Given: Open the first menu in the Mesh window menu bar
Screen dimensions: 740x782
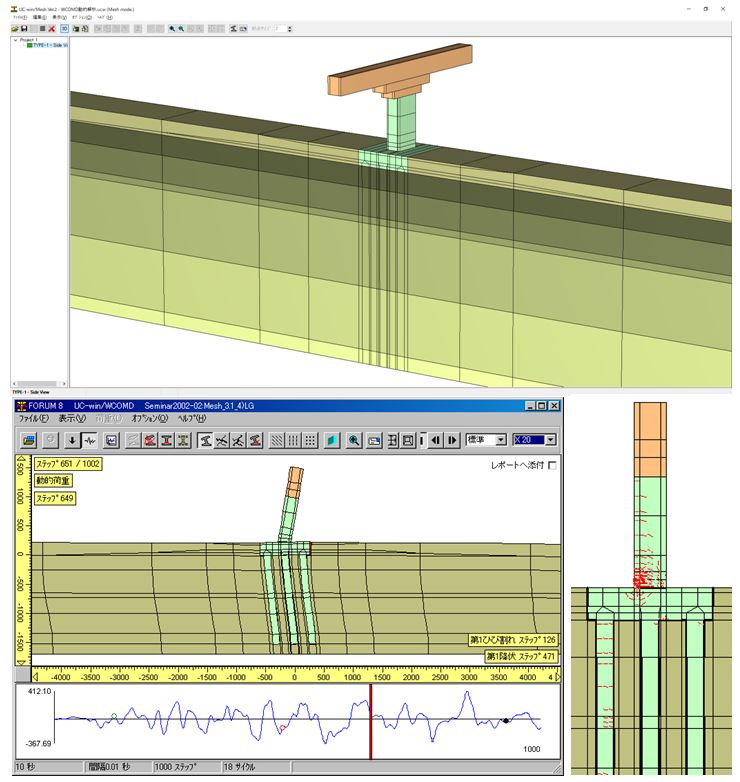Looking at the screenshot, I should [20, 17].
